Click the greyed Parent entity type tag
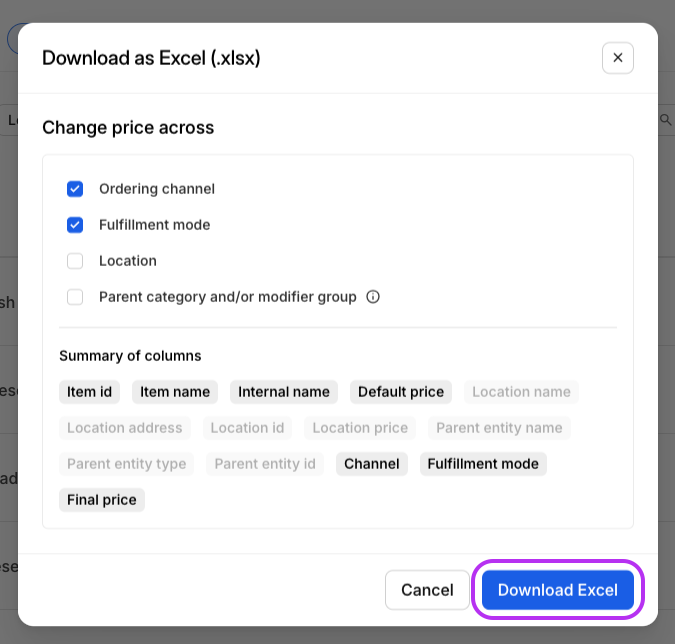675x644 pixels. (x=127, y=464)
